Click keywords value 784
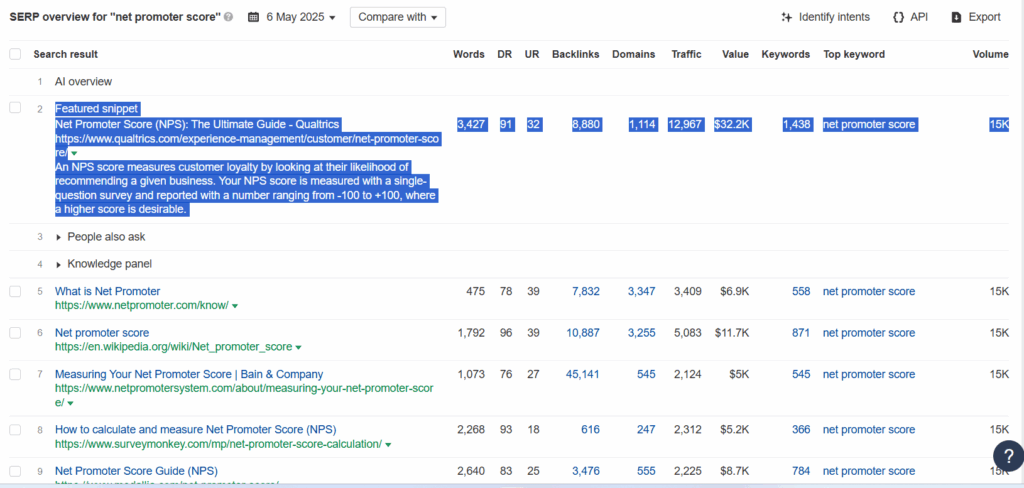 coord(801,471)
